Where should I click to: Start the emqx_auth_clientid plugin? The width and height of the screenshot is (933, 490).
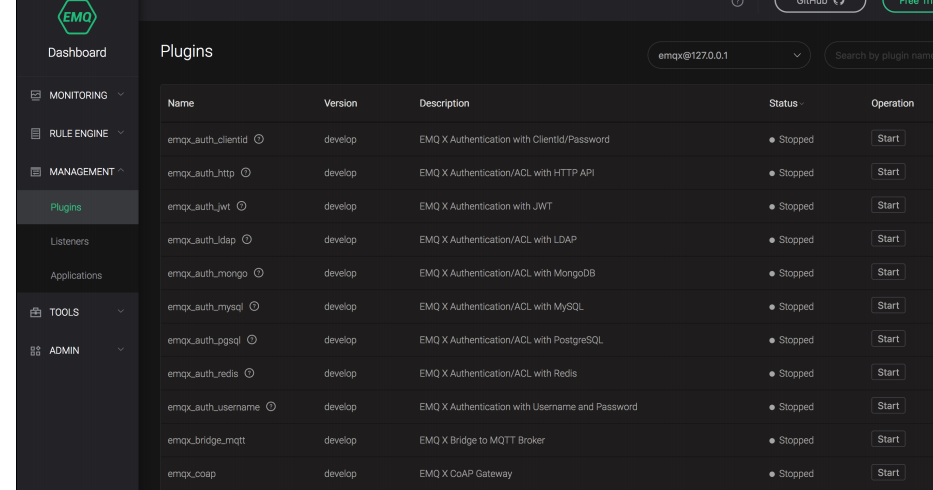click(x=888, y=138)
